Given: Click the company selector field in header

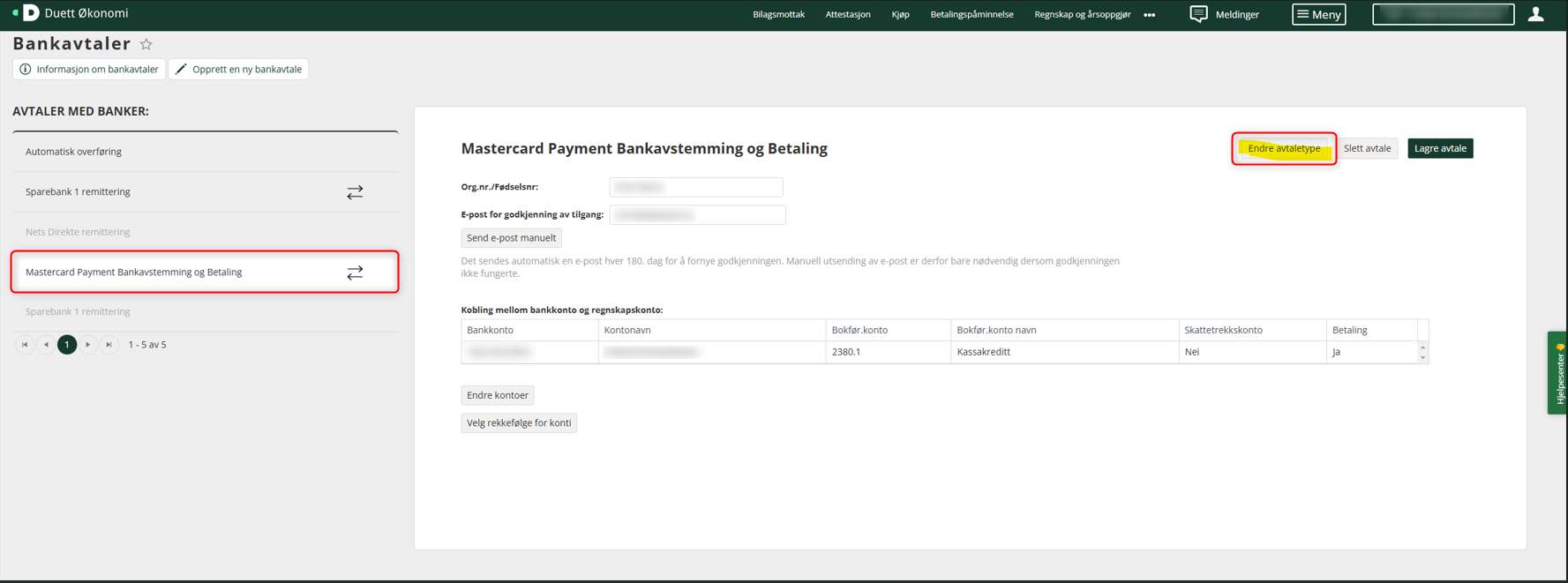Looking at the screenshot, I should [x=1443, y=14].
